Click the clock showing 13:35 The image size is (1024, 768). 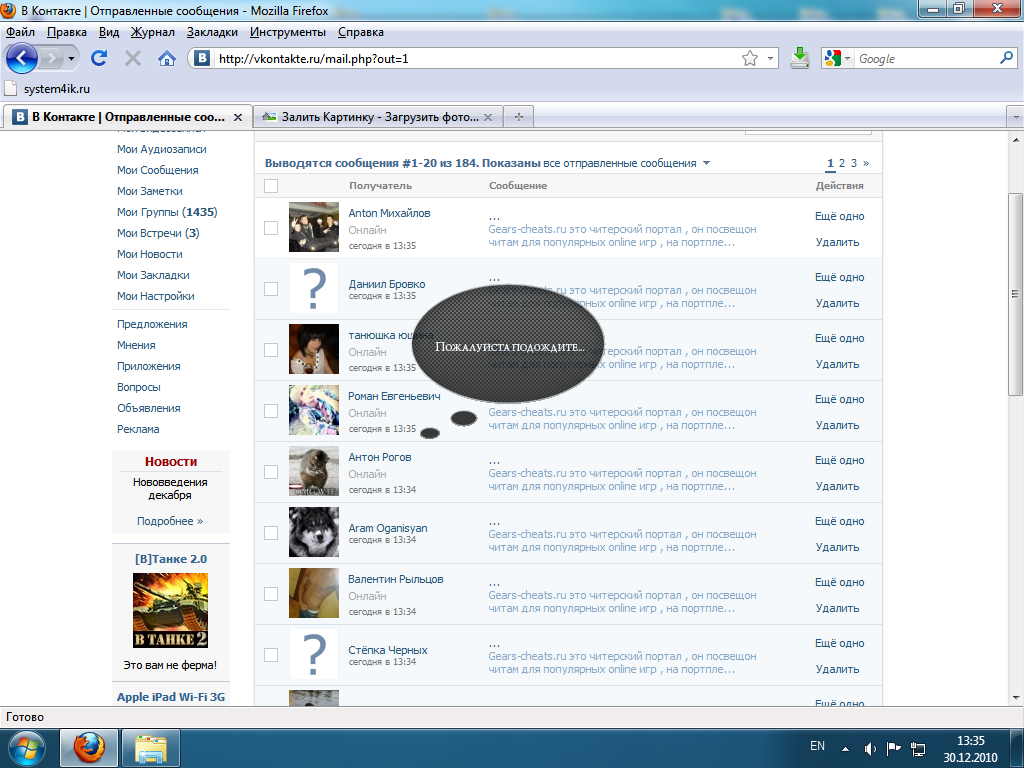tap(970, 741)
